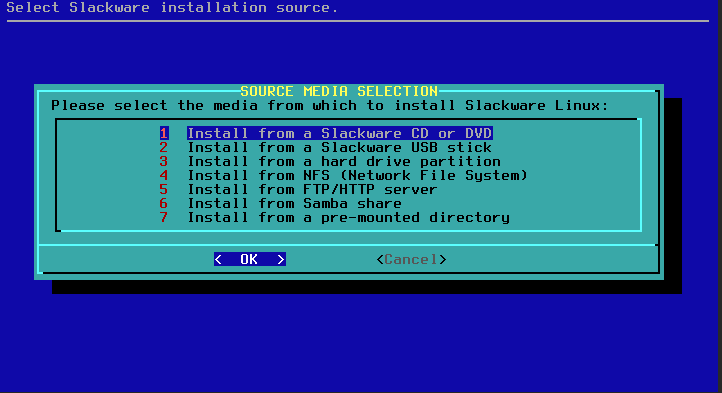Screen dimensions: 722x393
Task: Click the right angle bracket of OK
Action: (281, 259)
